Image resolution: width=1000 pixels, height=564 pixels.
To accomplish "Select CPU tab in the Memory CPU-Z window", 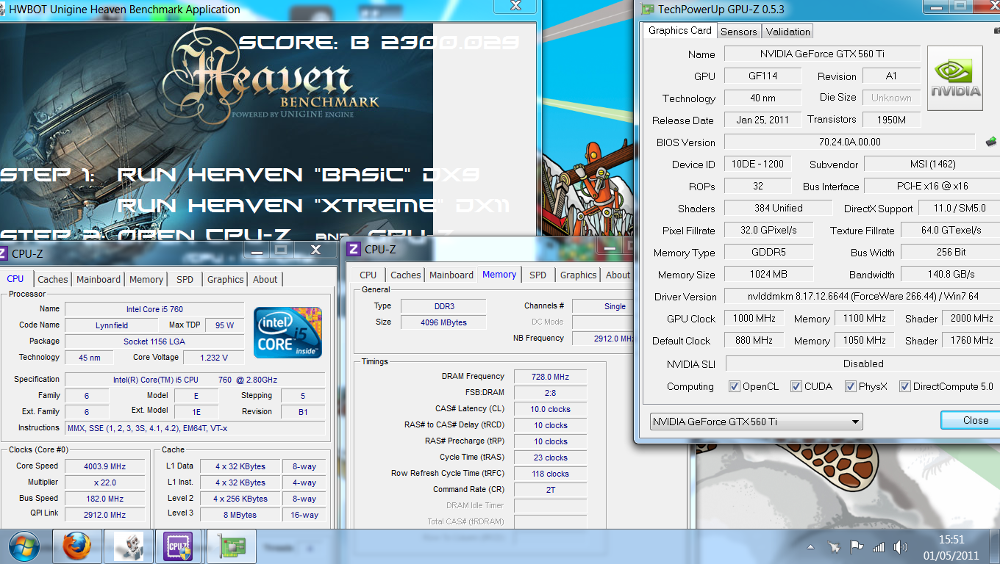I will (368, 275).
